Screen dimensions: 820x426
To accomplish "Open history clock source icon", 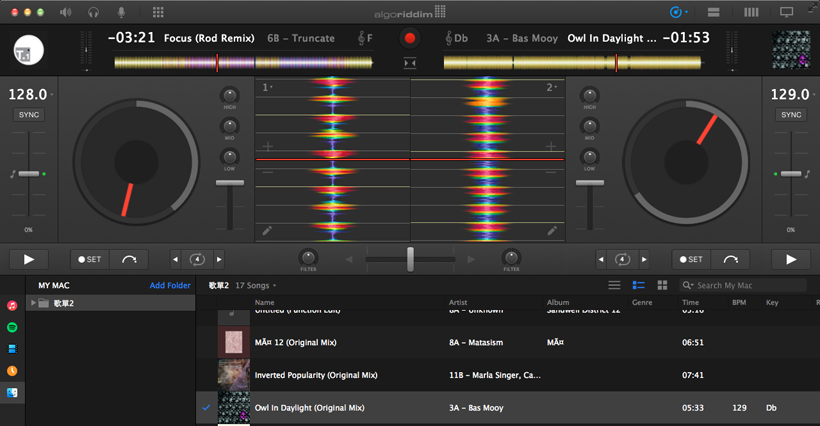I will pos(12,371).
